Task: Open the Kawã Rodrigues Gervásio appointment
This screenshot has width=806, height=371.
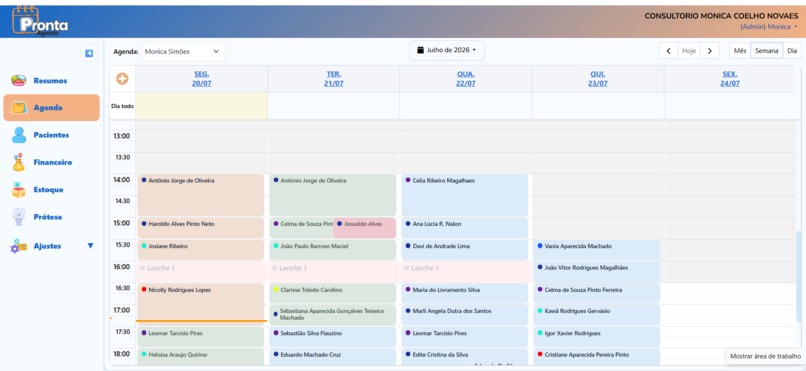Action: pyautogui.click(x=597, y=315)
